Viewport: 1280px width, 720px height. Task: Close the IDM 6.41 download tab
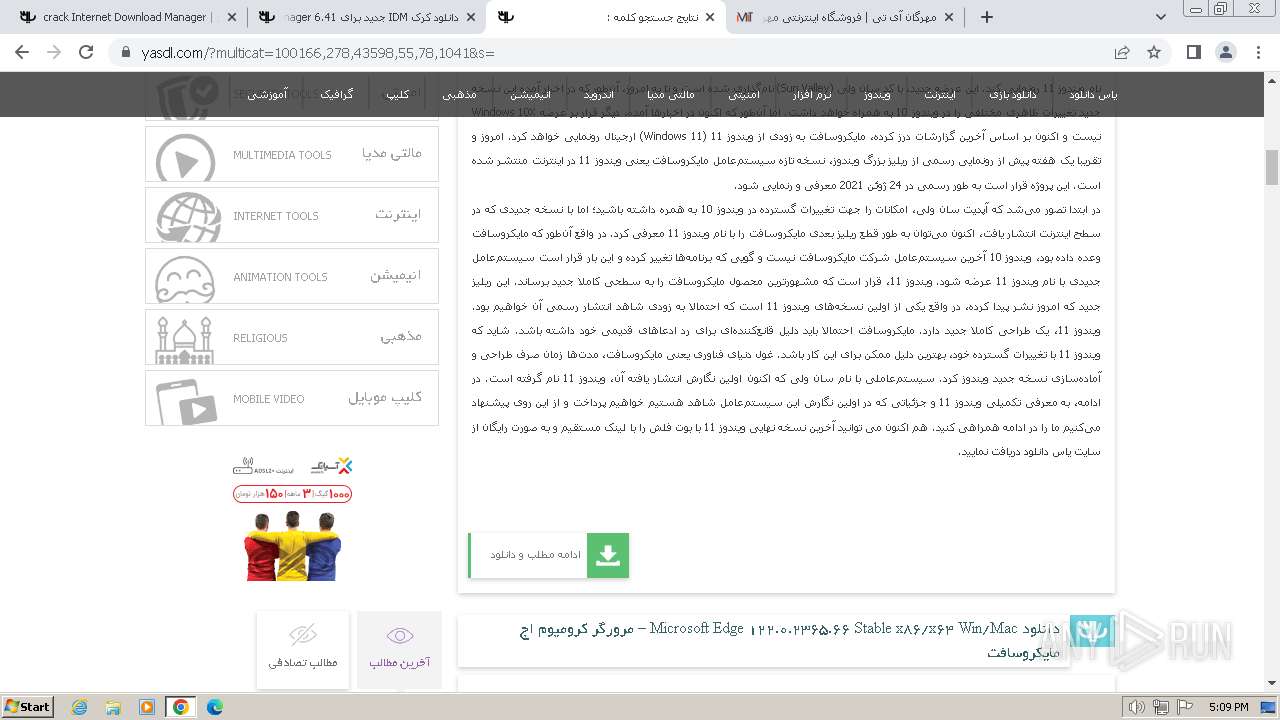[471, 17]
